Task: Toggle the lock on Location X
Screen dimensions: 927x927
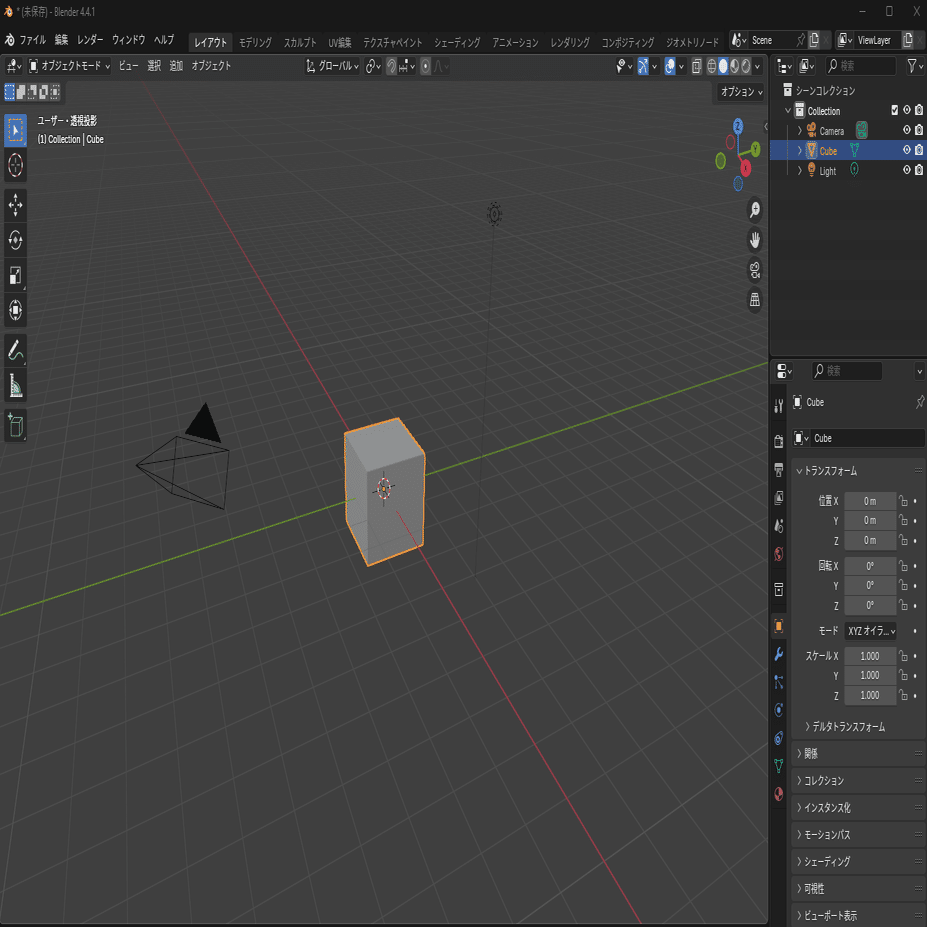Action: [903, 501]
